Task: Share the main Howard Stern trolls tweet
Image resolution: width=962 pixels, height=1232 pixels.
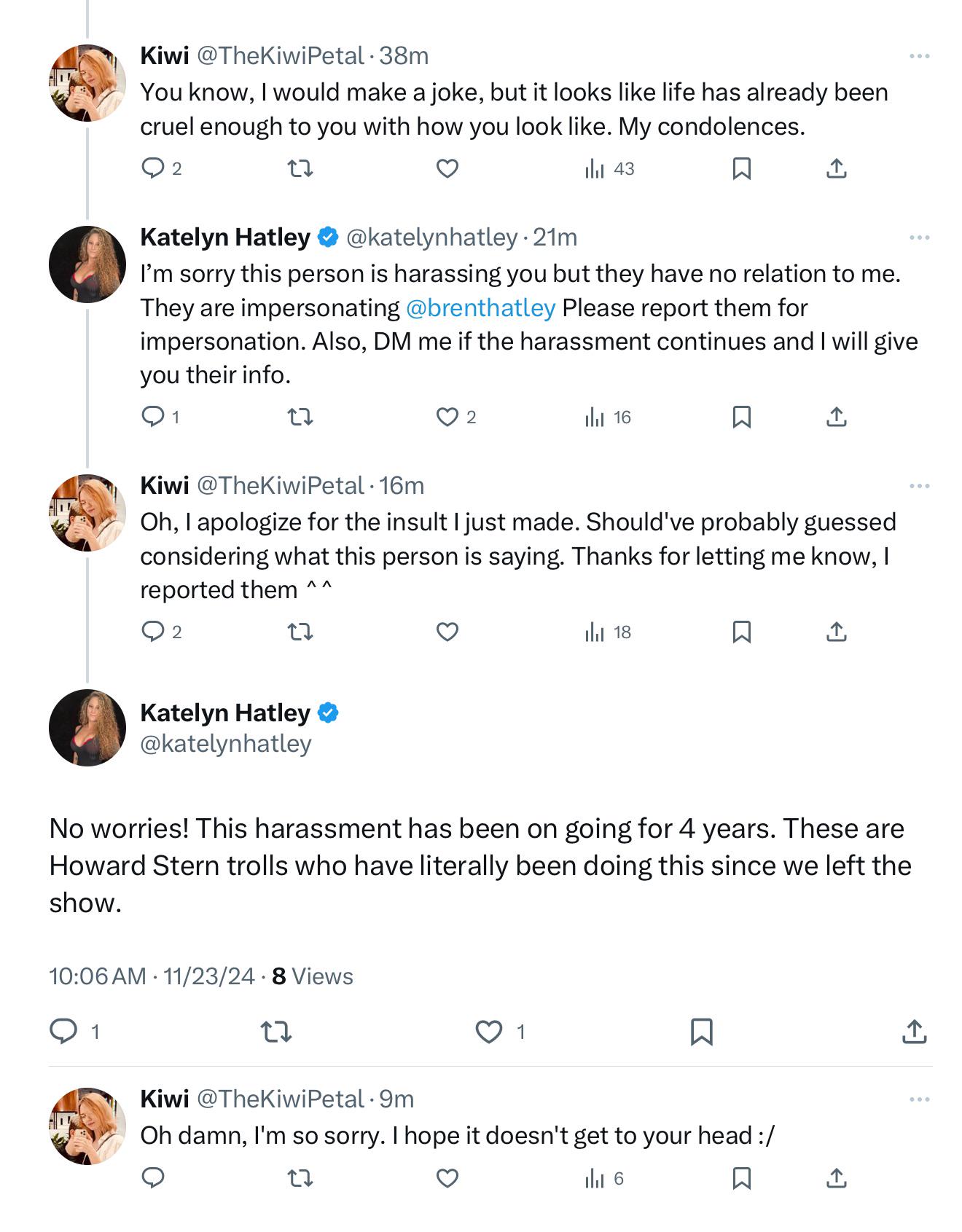Action: 914,1032
